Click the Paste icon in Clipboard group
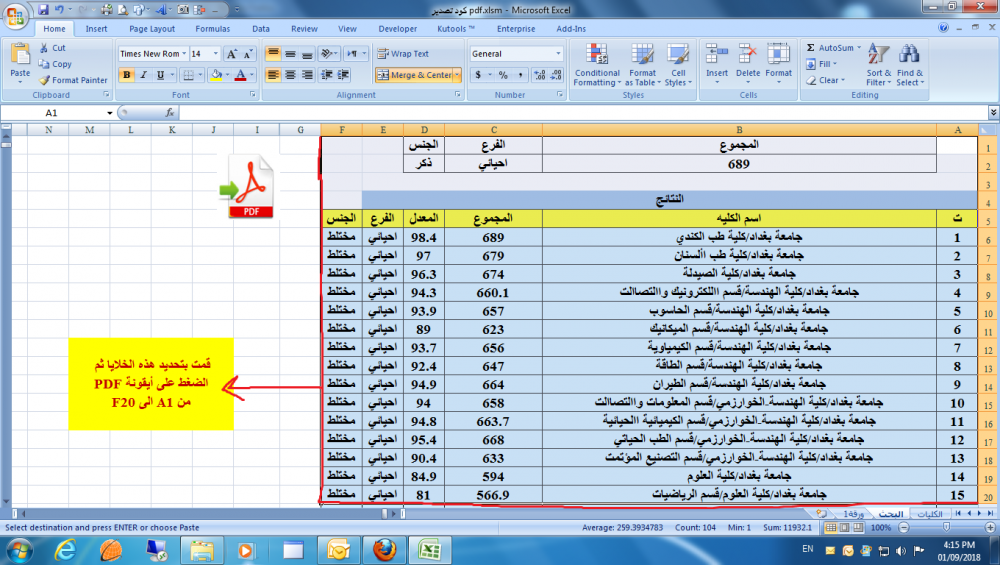1000x565 pixels. click(x=20, y=55)
